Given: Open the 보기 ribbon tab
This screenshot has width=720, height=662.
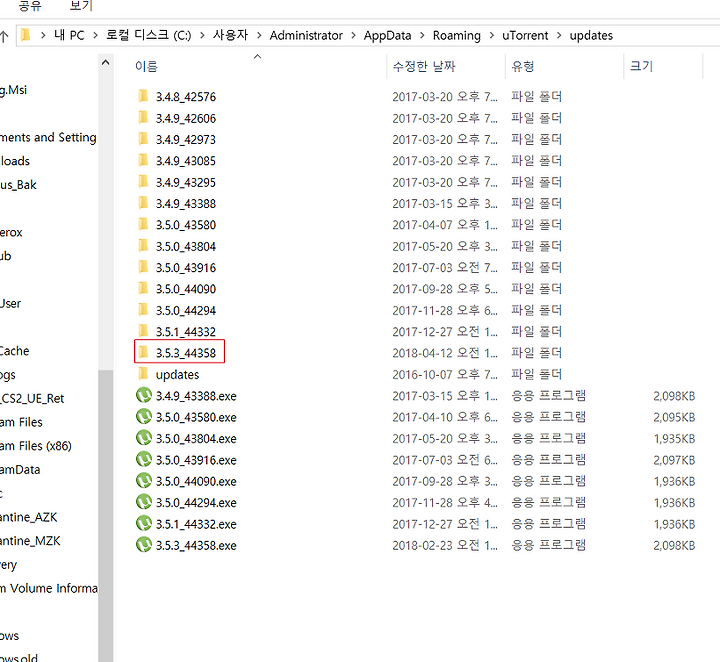Looking at the screenshot, I should (x=81, y=6).
